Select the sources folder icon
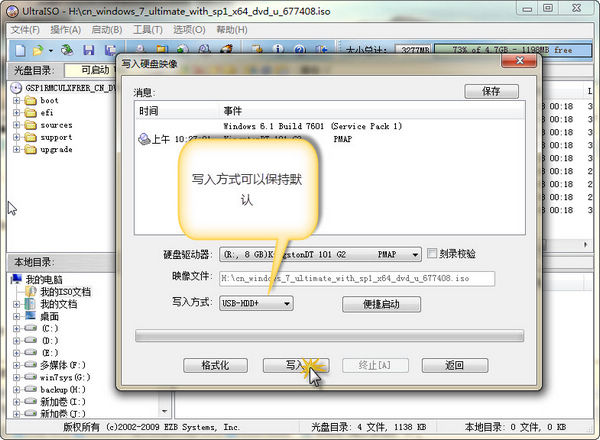 pos(30,125)
